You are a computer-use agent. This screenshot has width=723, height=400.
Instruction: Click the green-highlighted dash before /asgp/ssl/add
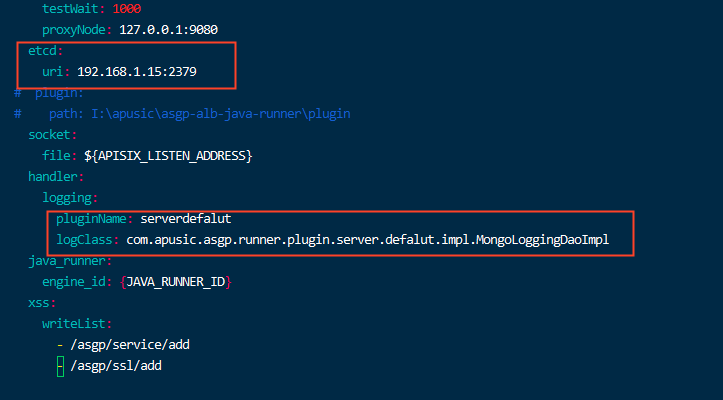pyautogui.click(x=60, y=366)
